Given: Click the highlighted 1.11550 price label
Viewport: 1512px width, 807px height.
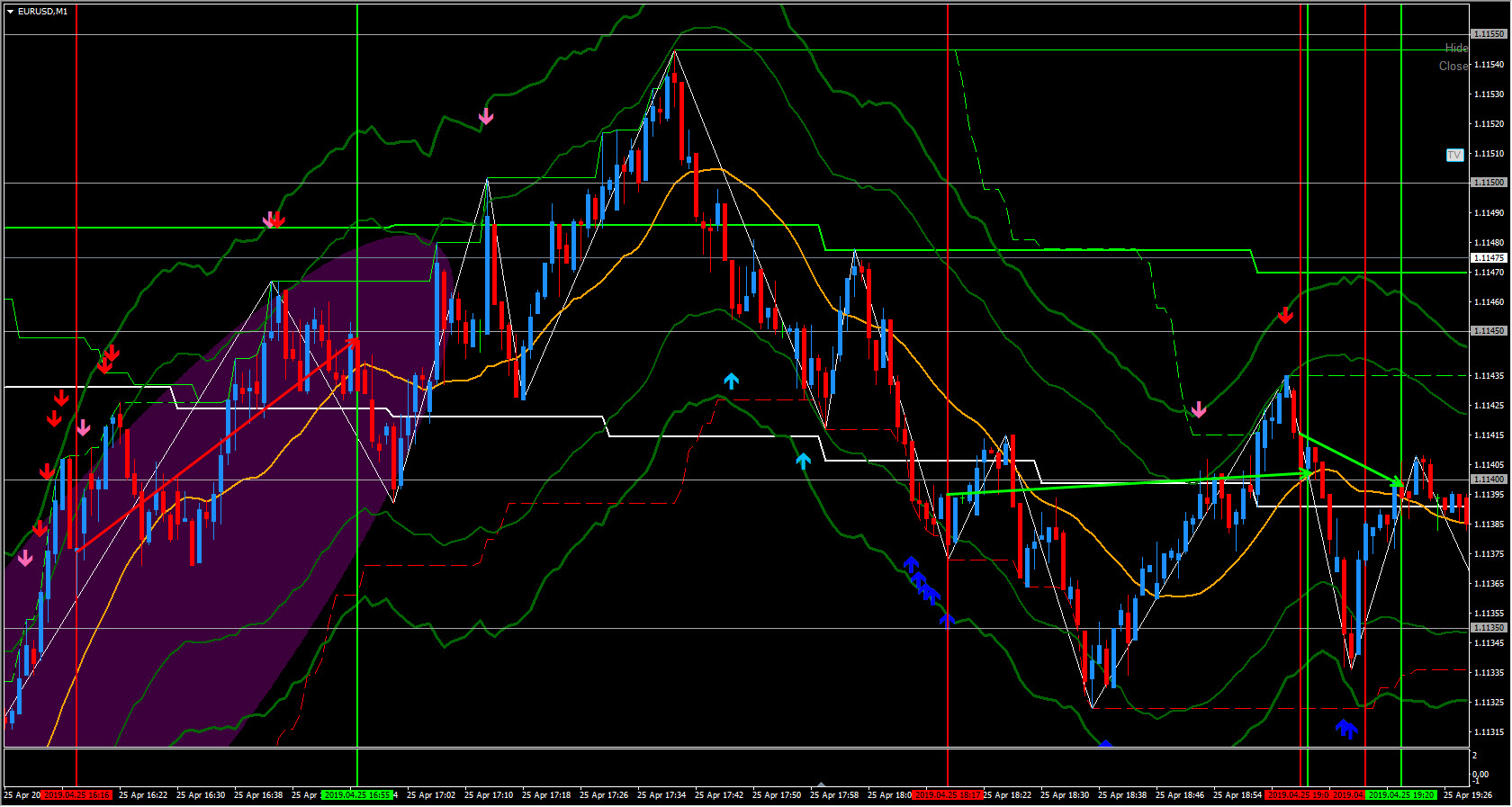Looking at the screenshot, I should pos(1489,34).
